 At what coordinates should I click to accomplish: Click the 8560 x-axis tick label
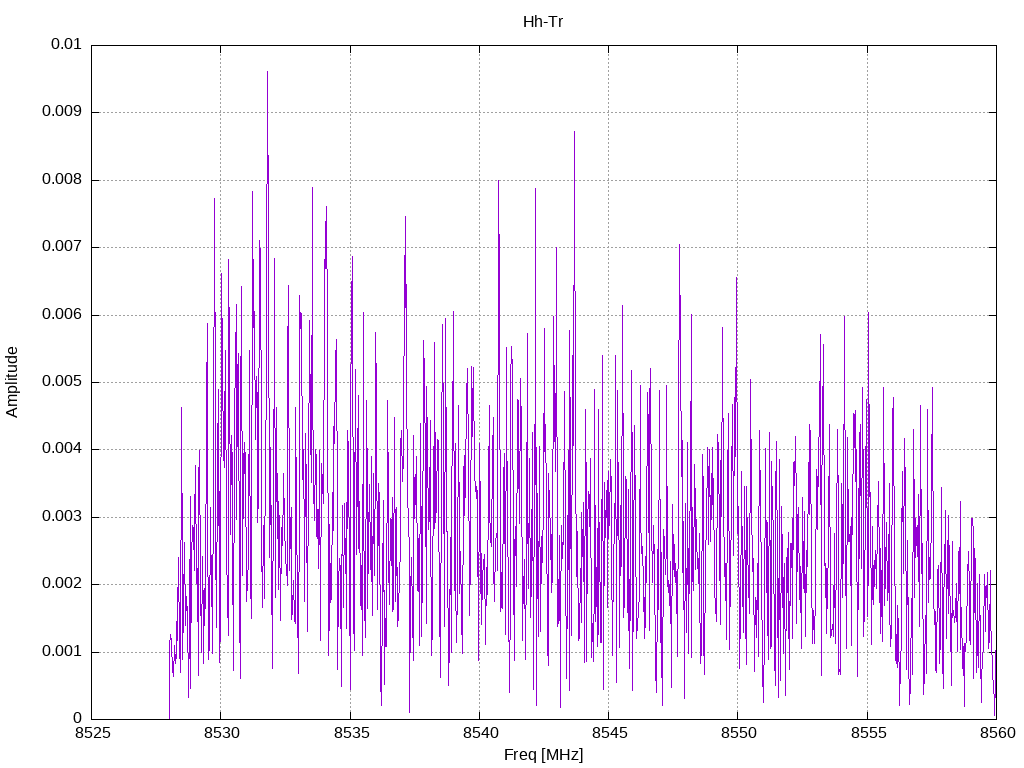[x=997, y=733]
